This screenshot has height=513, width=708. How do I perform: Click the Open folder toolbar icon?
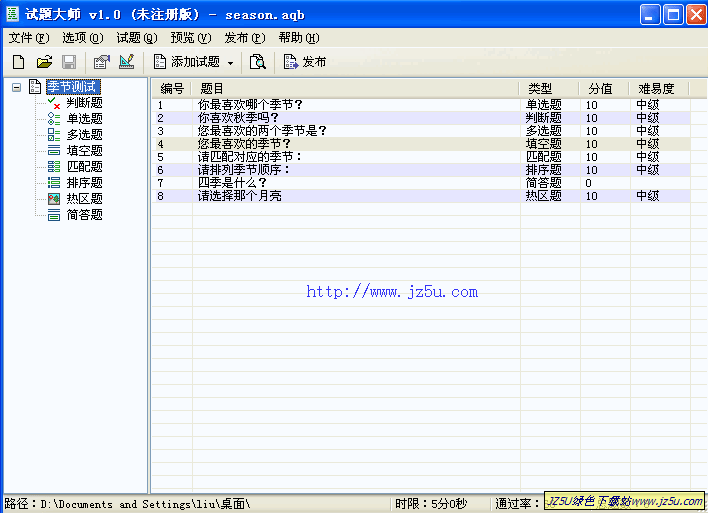pyautogui.click(x=44, y=62)
